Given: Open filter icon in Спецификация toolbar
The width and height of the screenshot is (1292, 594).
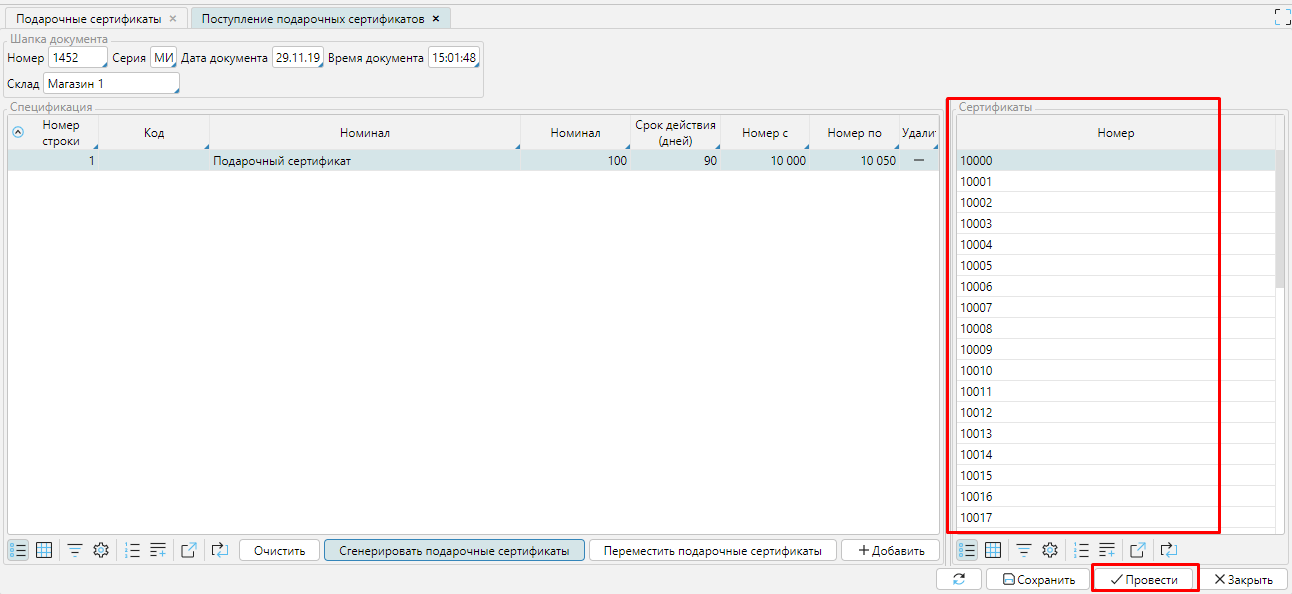Looking at the screenshot, I should [75, 550].
